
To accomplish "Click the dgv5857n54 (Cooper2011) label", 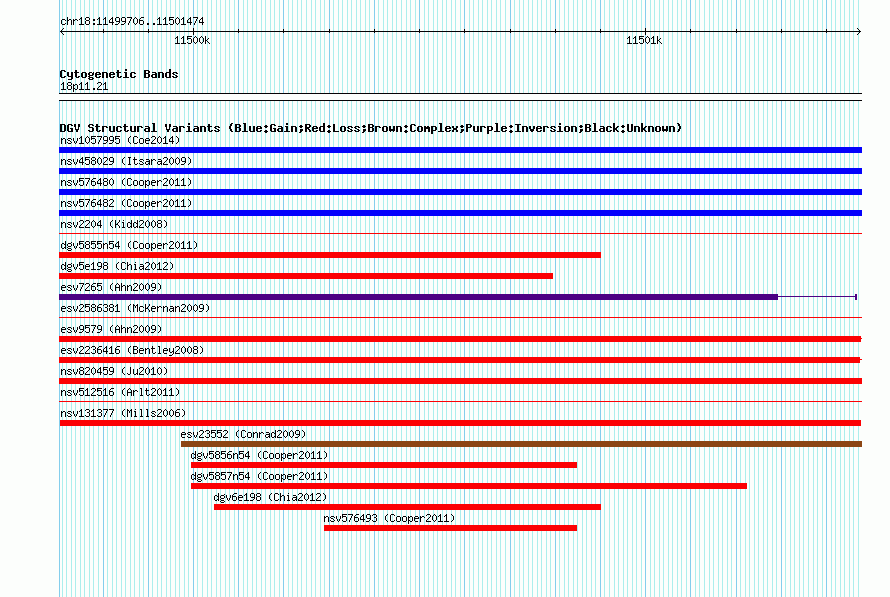I will (259, 476).
